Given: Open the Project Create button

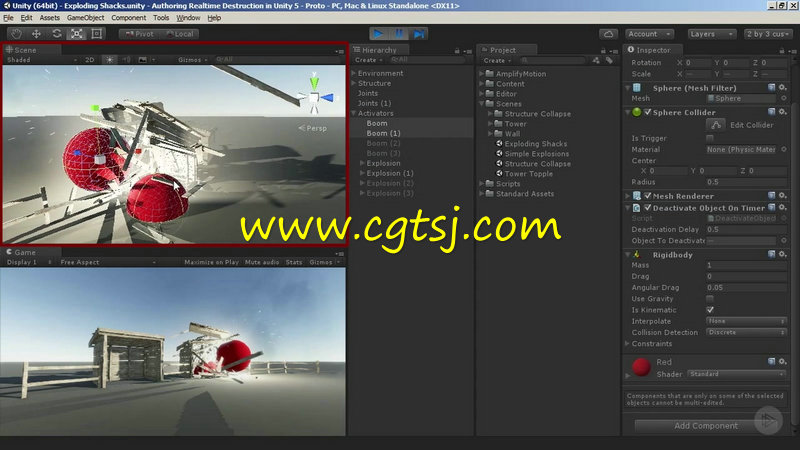Looking at the screenshot, I should pos(497,60).
